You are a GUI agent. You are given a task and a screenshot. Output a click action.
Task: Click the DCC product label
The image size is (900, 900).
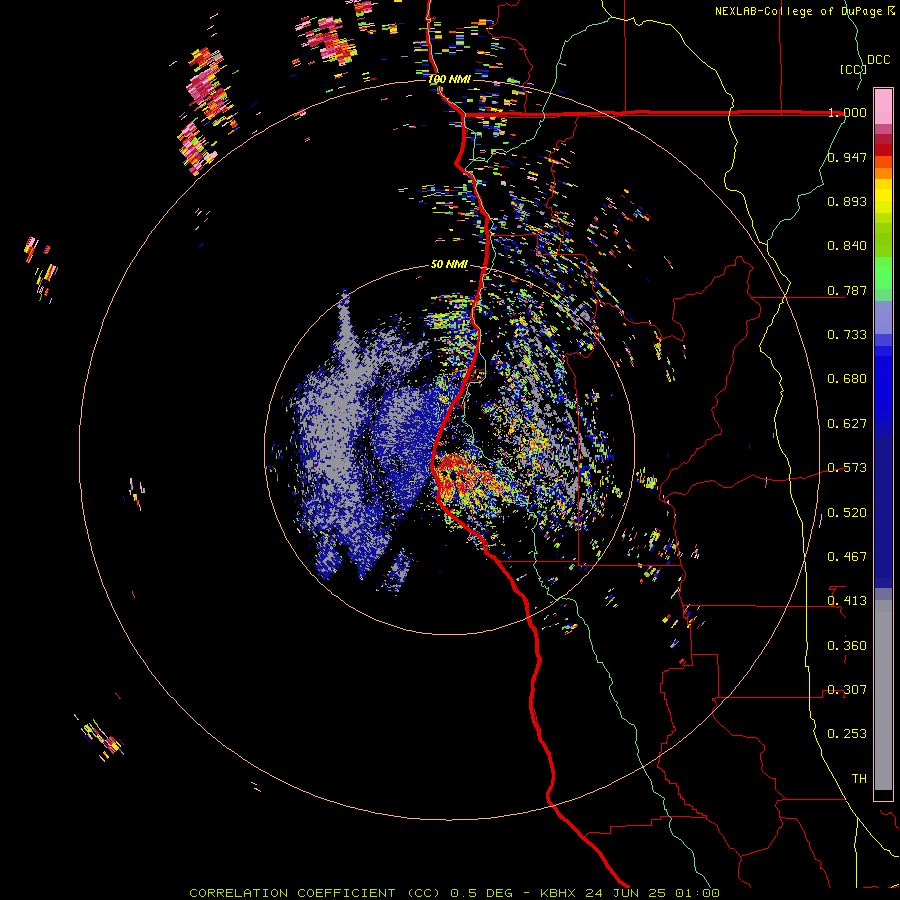(x=879, y=60)
